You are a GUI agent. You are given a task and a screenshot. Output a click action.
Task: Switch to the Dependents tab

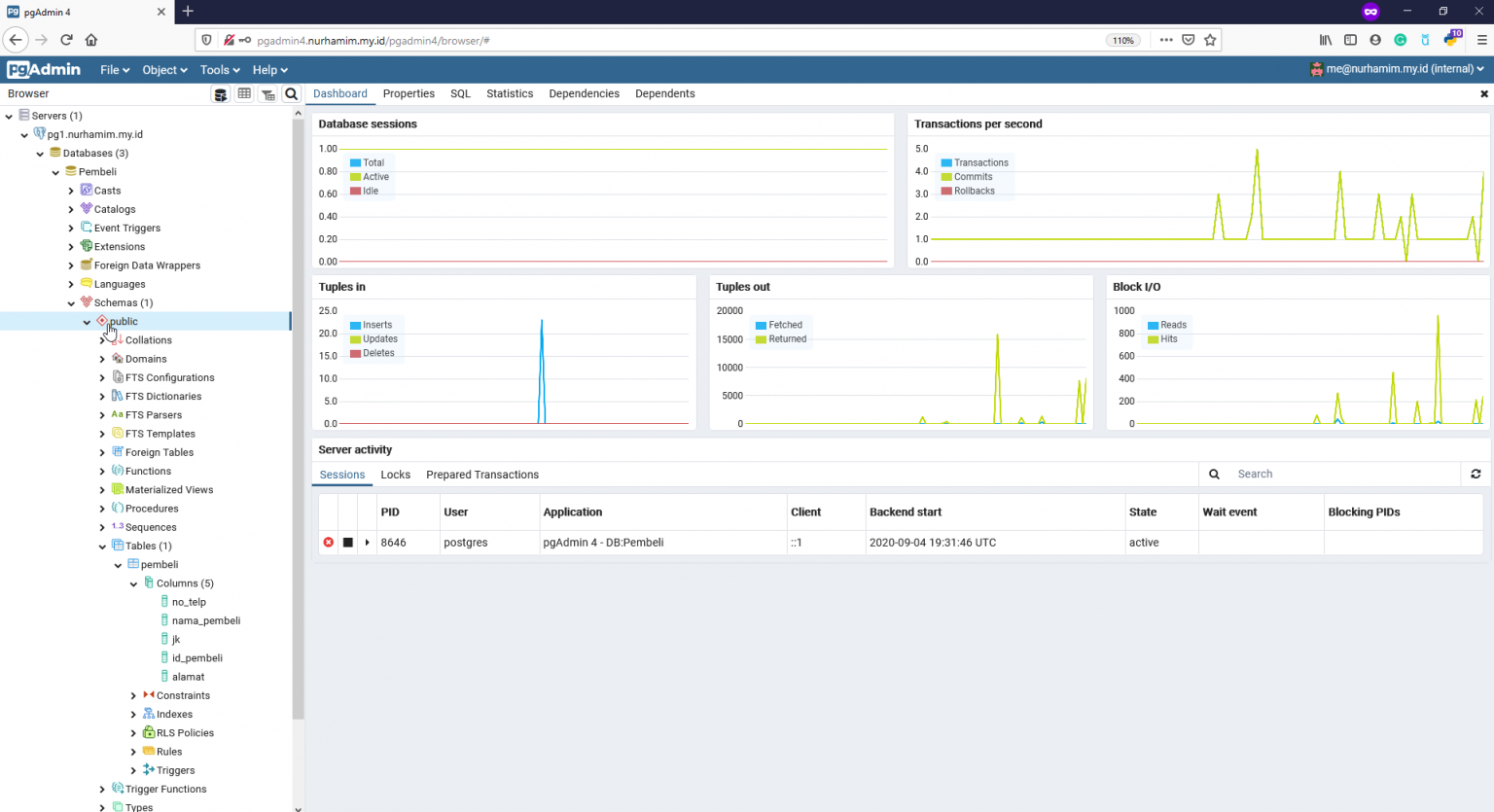coord(664,93)
